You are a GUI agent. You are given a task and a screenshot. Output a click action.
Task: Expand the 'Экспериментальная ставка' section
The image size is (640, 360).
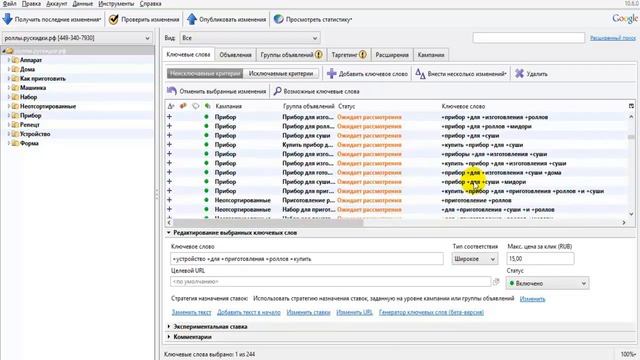point(169,327)
